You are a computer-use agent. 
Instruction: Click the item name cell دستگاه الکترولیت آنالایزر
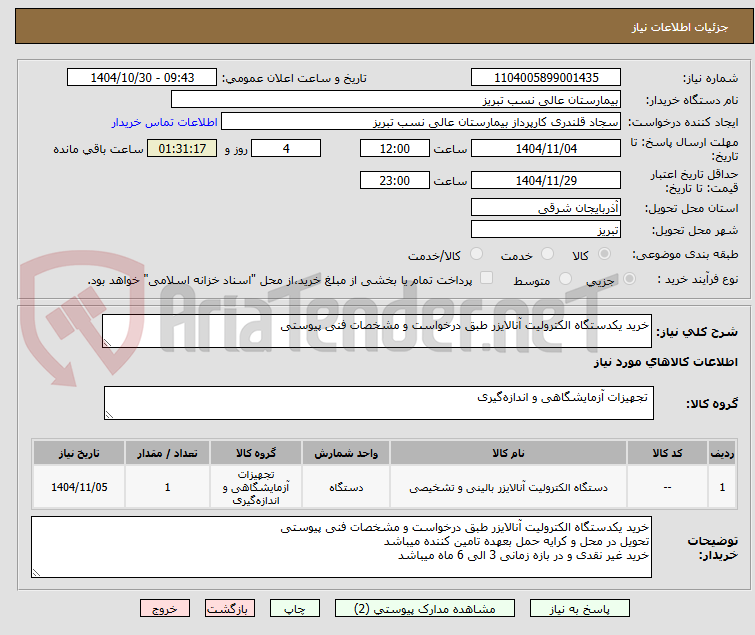point(508,487)
